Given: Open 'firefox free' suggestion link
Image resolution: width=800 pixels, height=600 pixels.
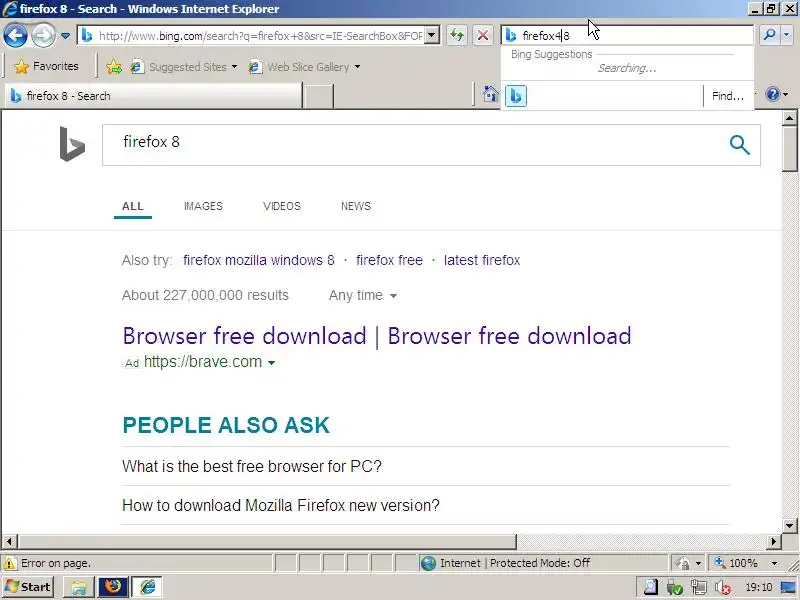Looking at the screenshot, I should tap(389, 260).
